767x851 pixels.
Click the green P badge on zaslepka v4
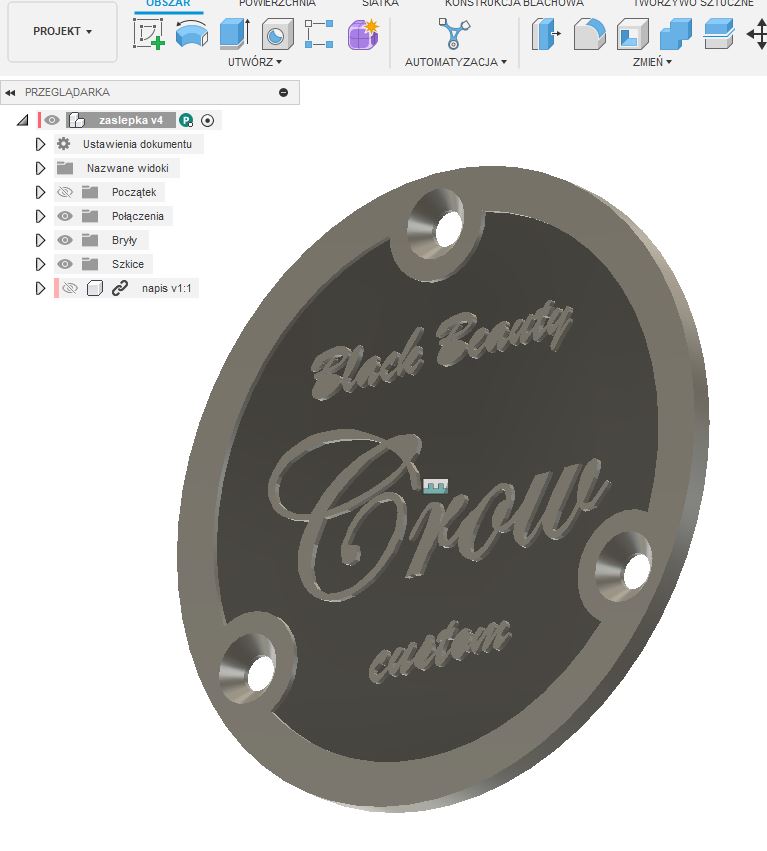[186, 120]
